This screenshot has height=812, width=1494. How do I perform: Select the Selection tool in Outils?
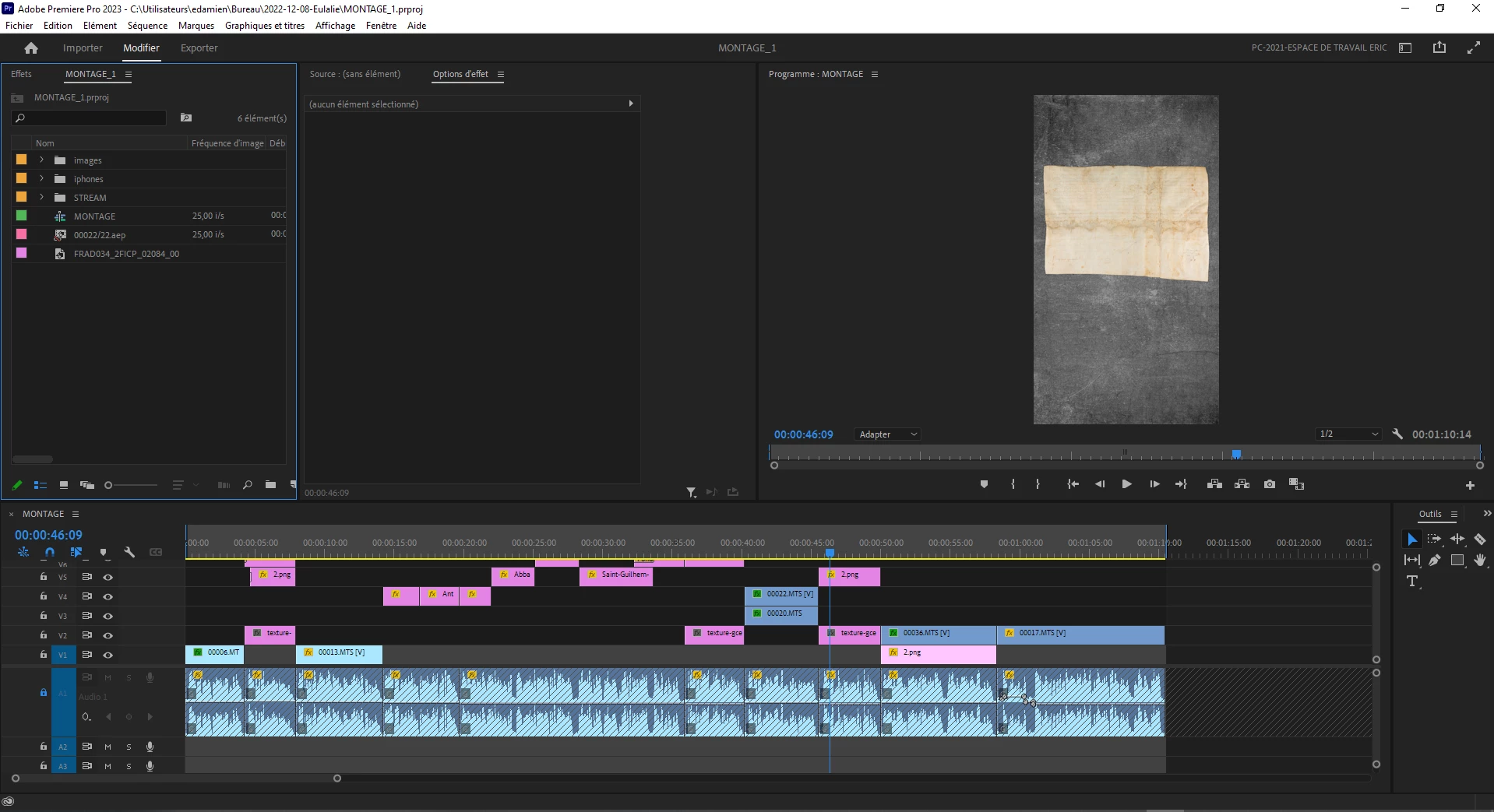[x=1411, y=539]
